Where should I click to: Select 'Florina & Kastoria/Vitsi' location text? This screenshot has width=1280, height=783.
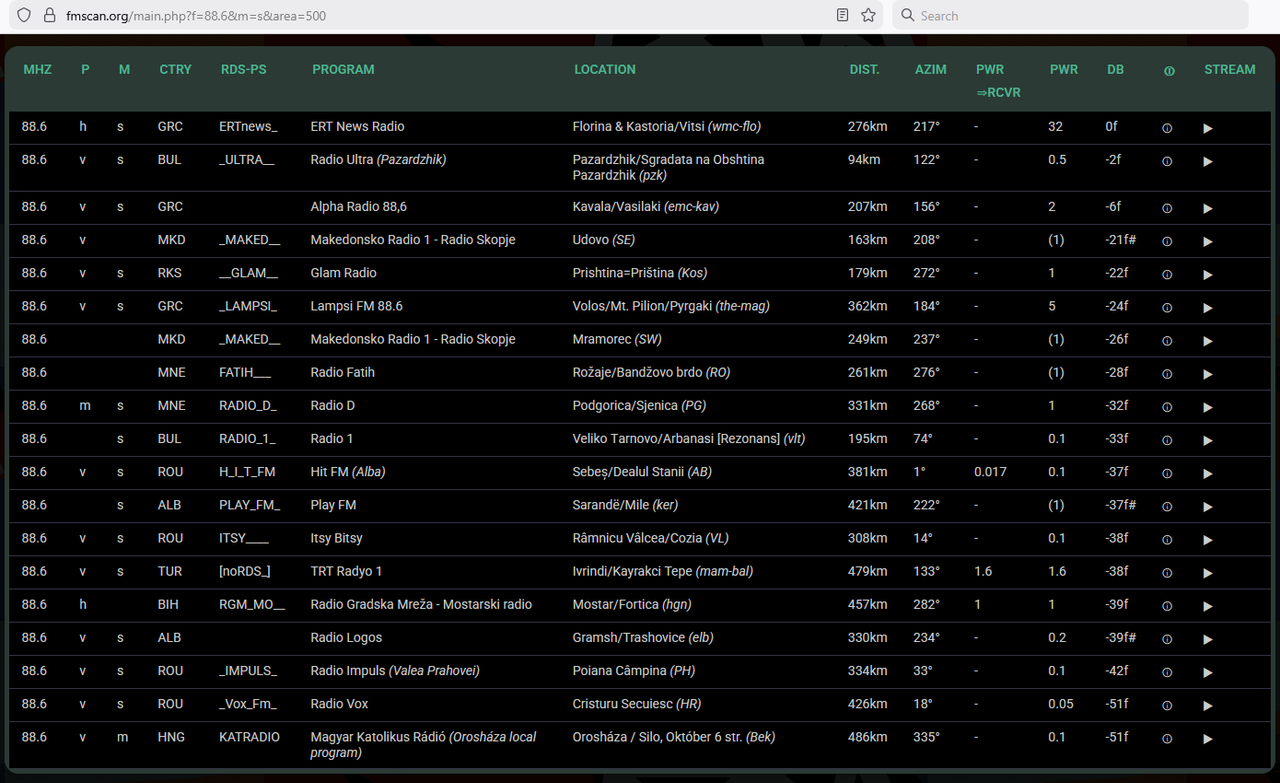point(638,127)
